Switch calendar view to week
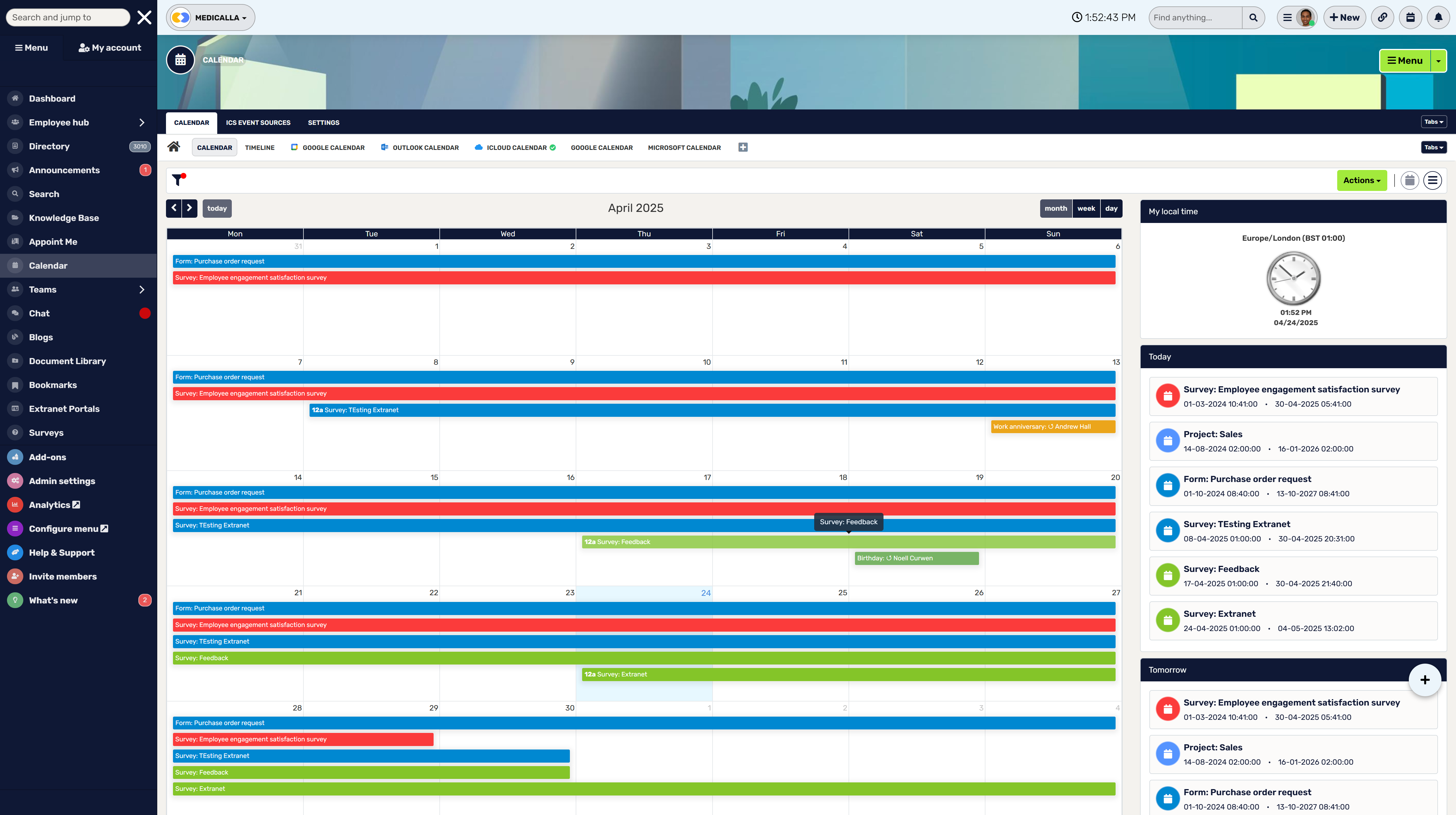Viewport: 1456px width, 815px height. [x=1086, y=208]
